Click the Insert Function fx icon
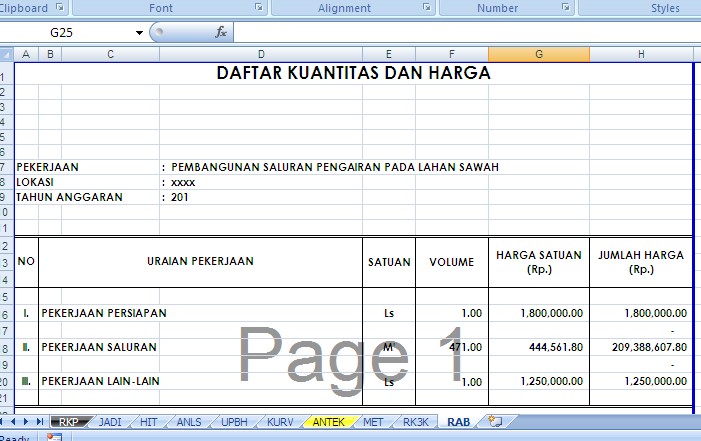The height and width of the screenshot is (441, 701). click(x=221, y=32)
